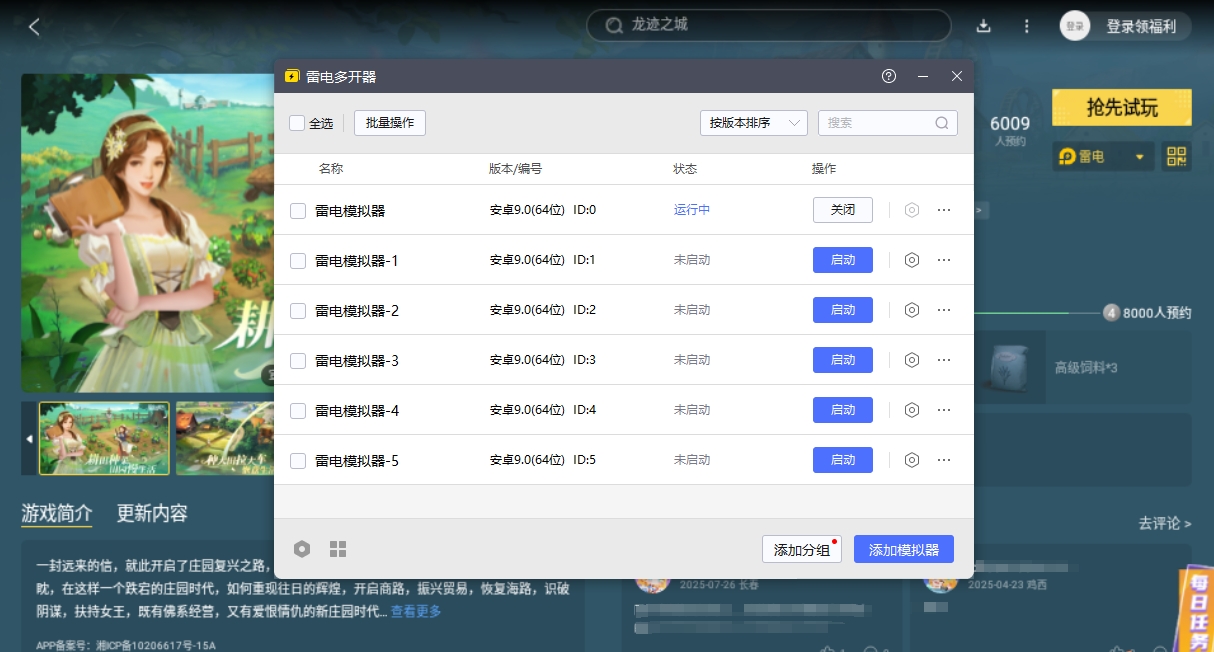Click 添加模拟器 button
The height and width of the screenshot is (652, 1214).
pos(904,549)
